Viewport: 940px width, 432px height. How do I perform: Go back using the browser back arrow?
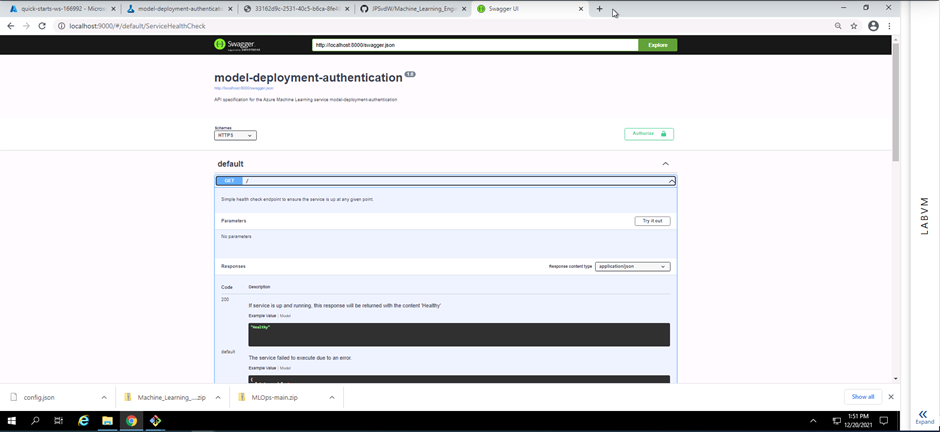point(11,26)
